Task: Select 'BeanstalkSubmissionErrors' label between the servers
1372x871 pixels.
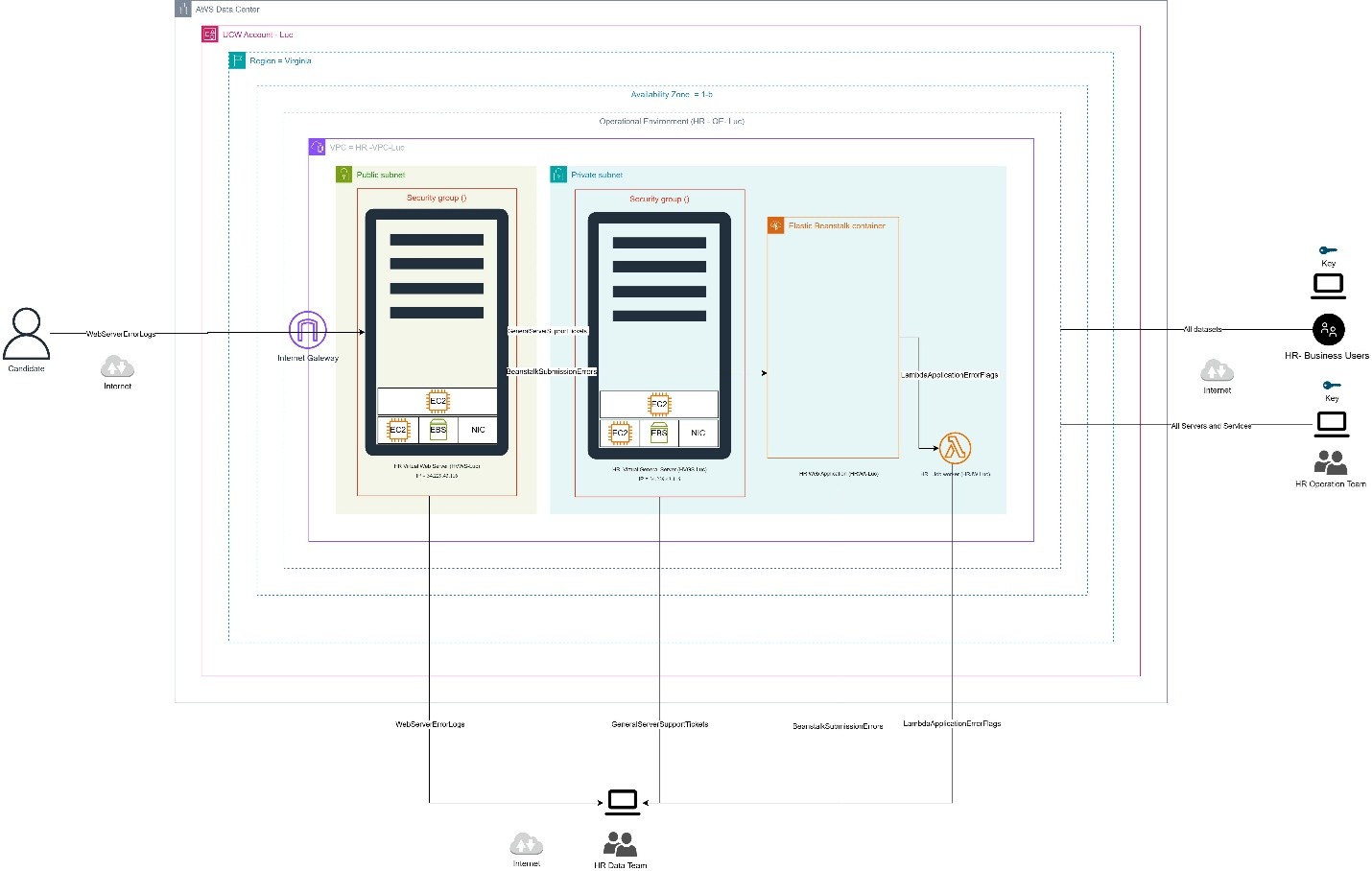Action: point(552,371)
